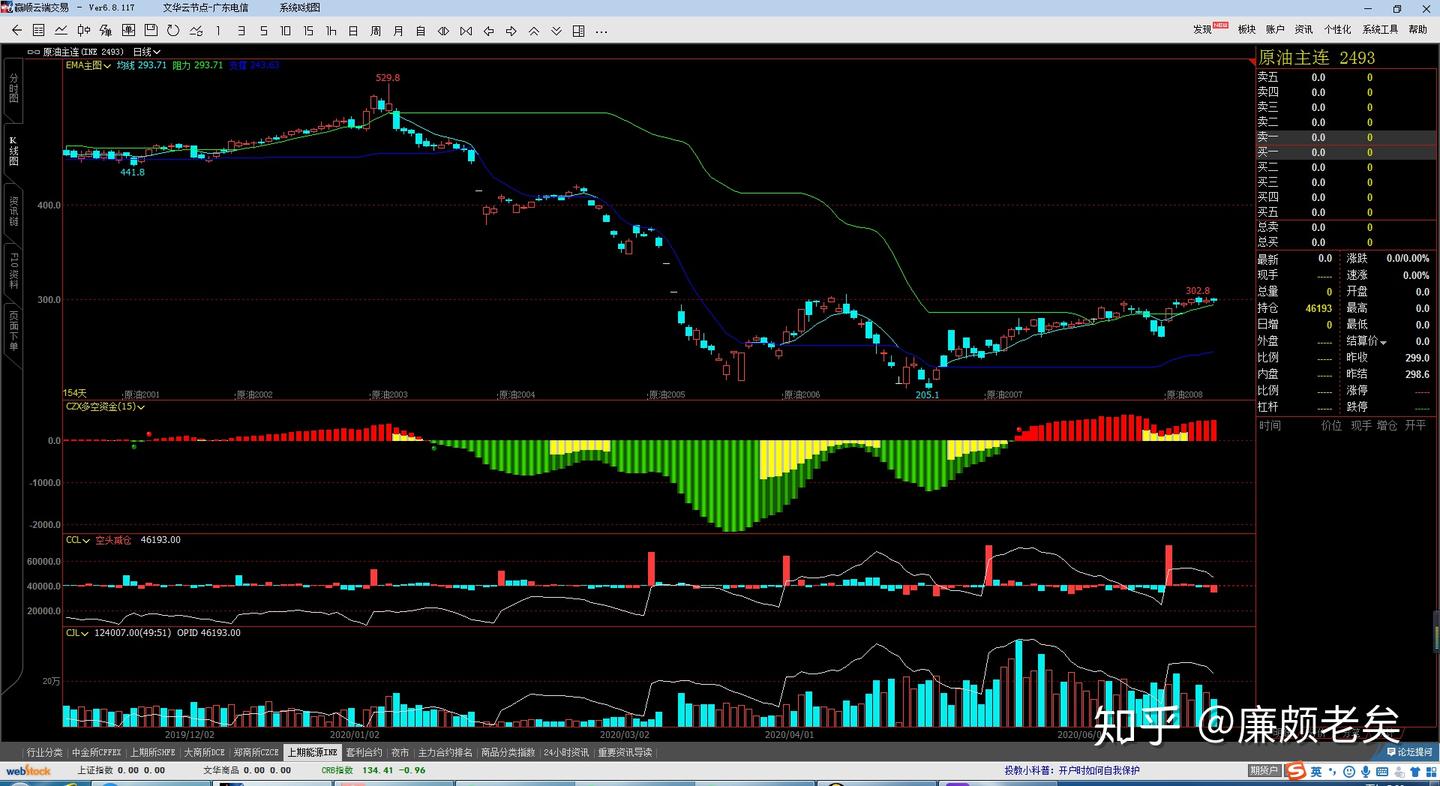This screenshot has height=786, width=1440.
Task: Open the toolbar more options ellipsis
Action: 601,31
